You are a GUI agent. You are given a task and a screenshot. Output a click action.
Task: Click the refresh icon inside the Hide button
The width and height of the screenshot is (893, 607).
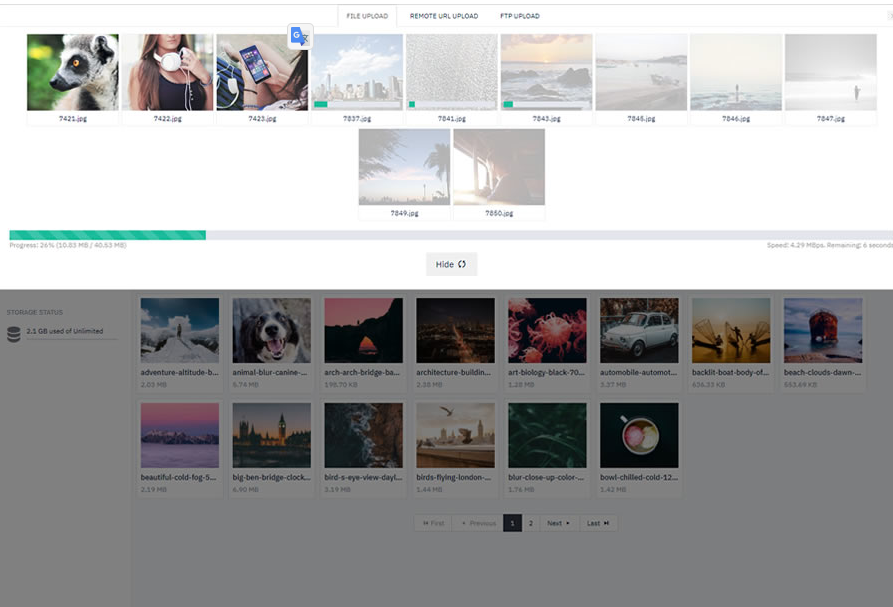point(463,263)
